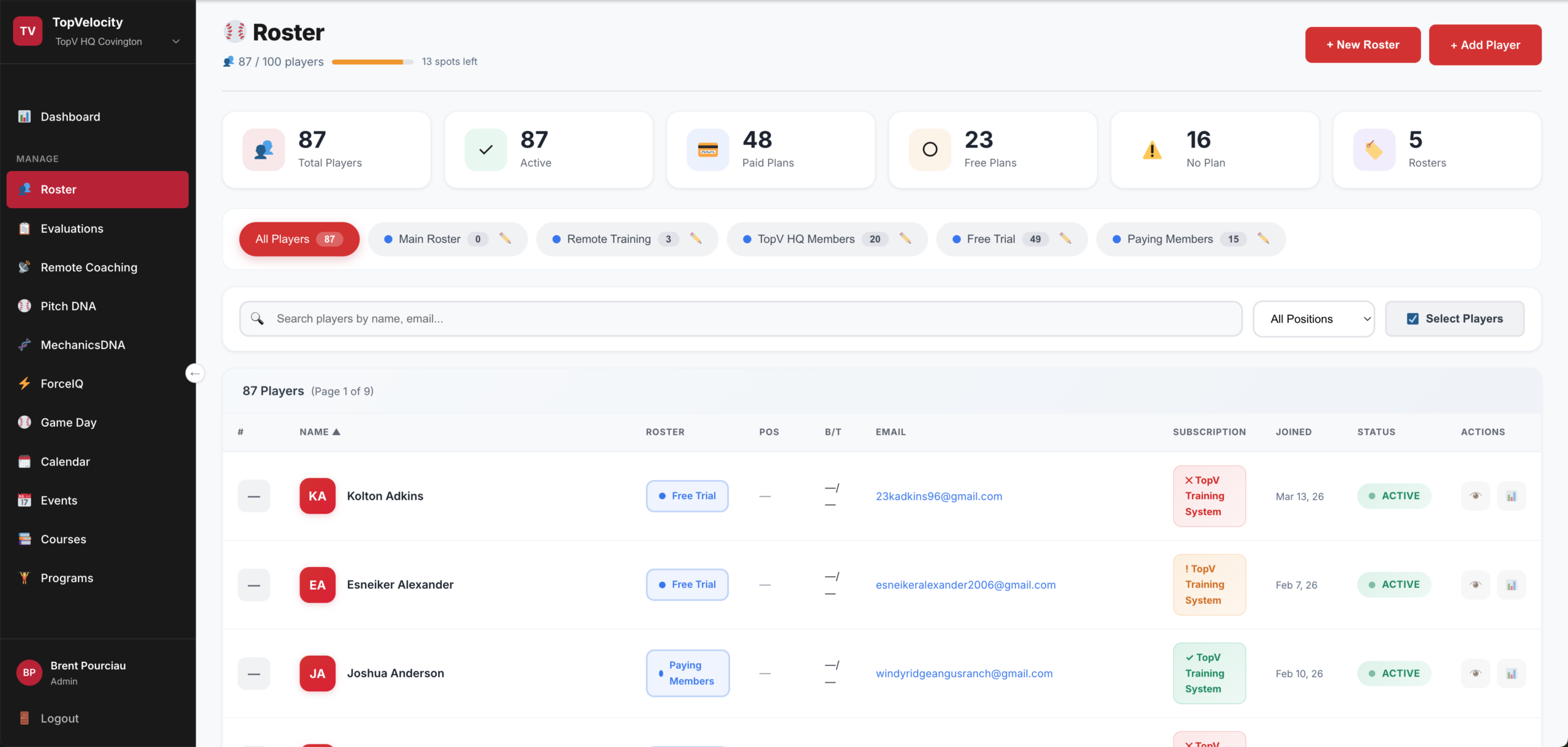Click pencil icon next to Main Roster
Image resolution: width=1568 pixels, height=747 pixels.
(505, 239)
